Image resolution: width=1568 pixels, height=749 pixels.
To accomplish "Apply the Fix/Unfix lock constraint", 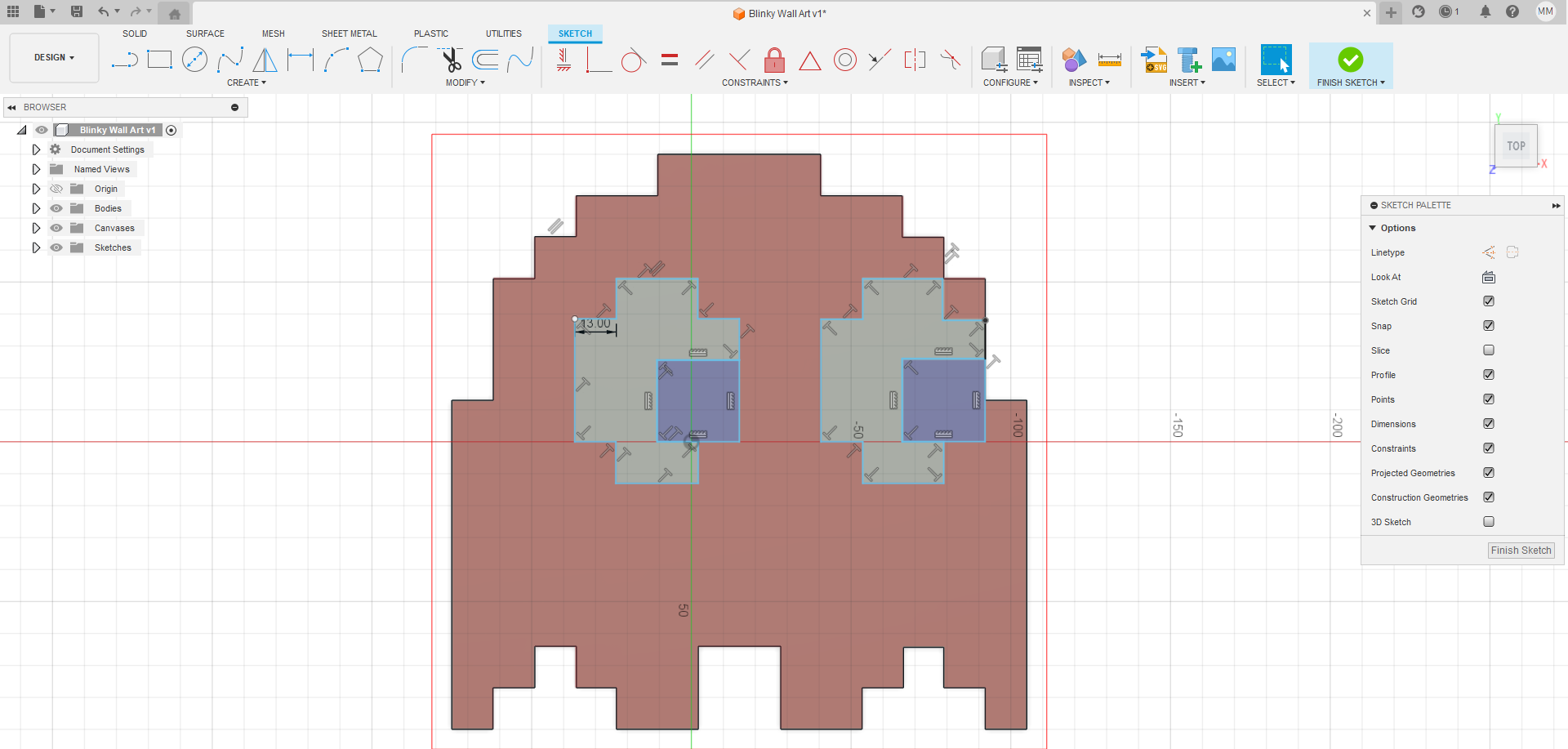I will pos(774,60).
